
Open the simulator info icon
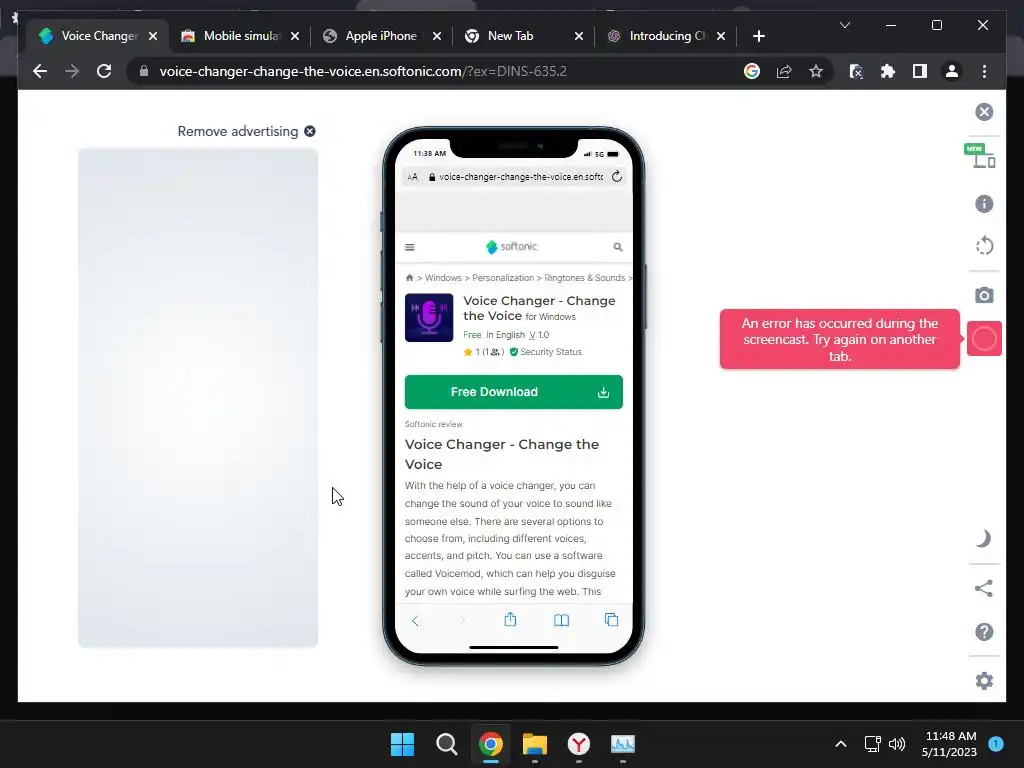click(984, 204)
